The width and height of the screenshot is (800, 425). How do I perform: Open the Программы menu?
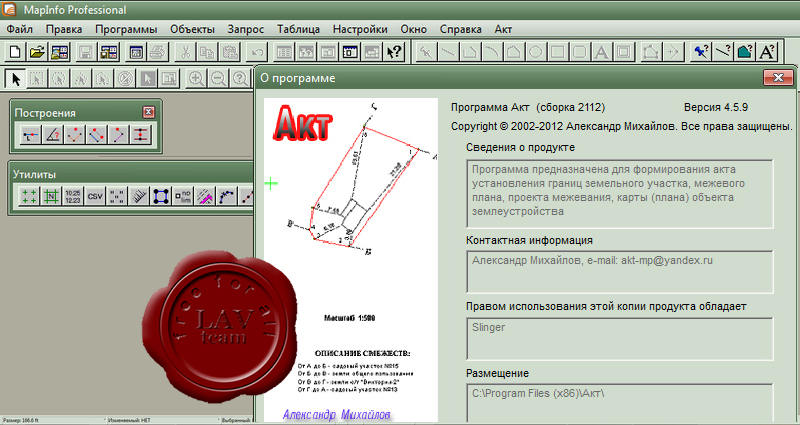126,29
